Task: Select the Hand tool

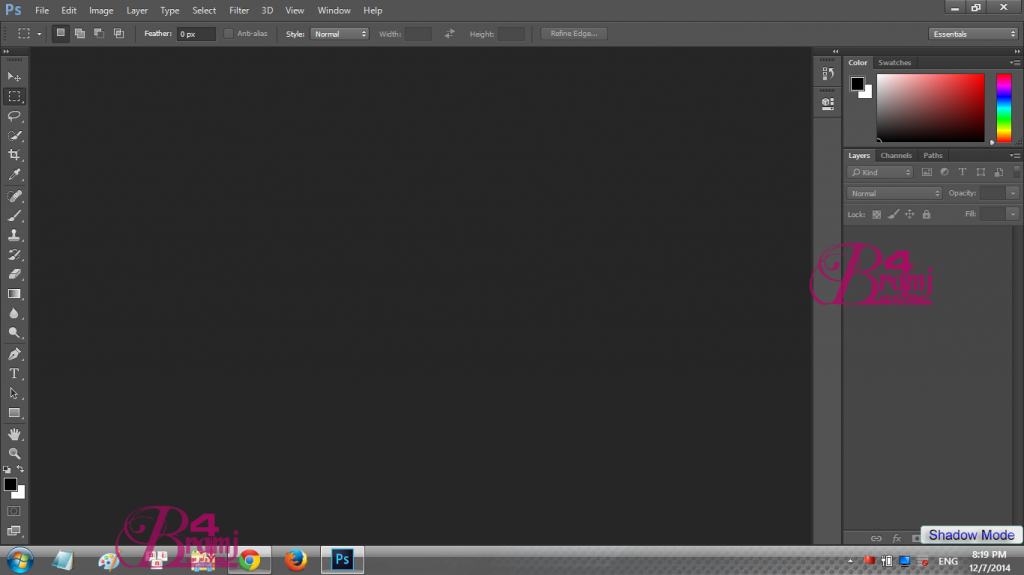Action: [x=14, y=434]
